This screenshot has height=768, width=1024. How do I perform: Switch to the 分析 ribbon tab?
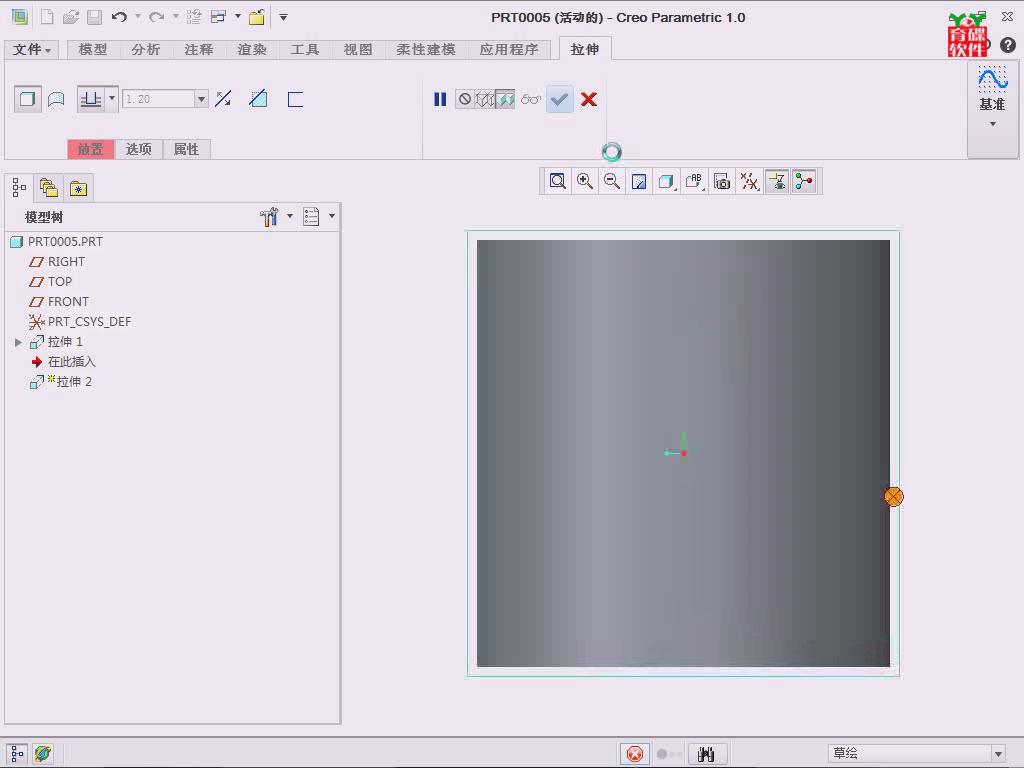click(146, 50)
